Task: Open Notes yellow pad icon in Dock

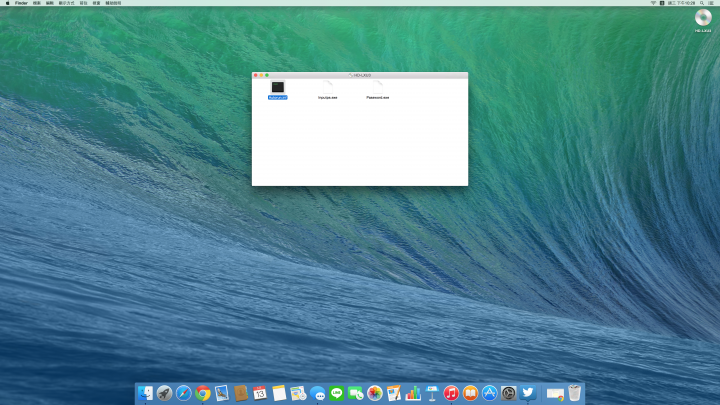Action: [x=279, y=393]
